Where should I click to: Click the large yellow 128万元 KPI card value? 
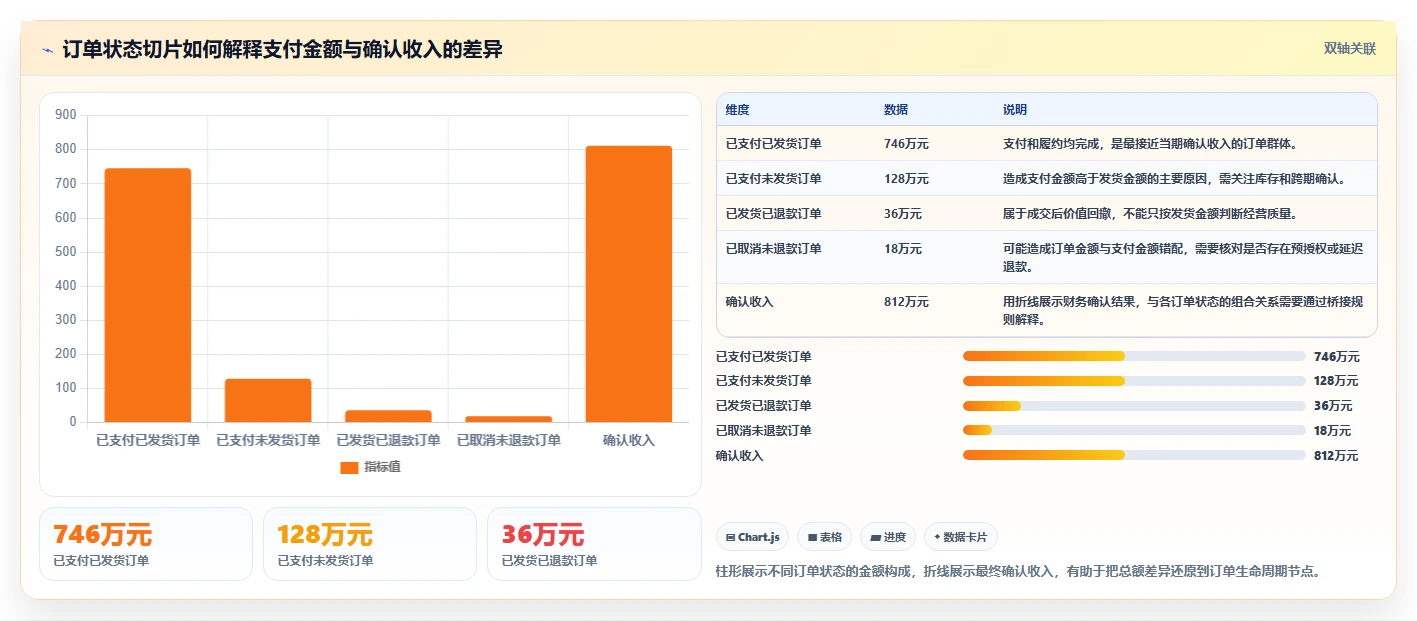[x=325, y=535]
